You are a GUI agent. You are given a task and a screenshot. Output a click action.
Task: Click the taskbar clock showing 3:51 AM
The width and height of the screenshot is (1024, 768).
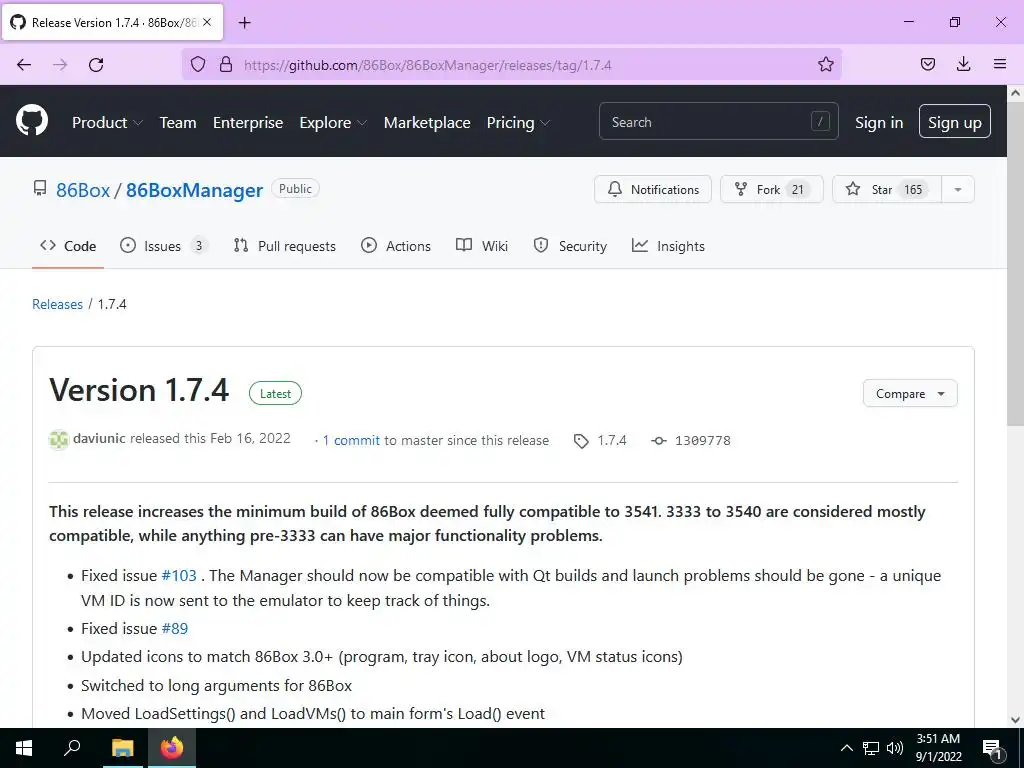coord(938,748)
